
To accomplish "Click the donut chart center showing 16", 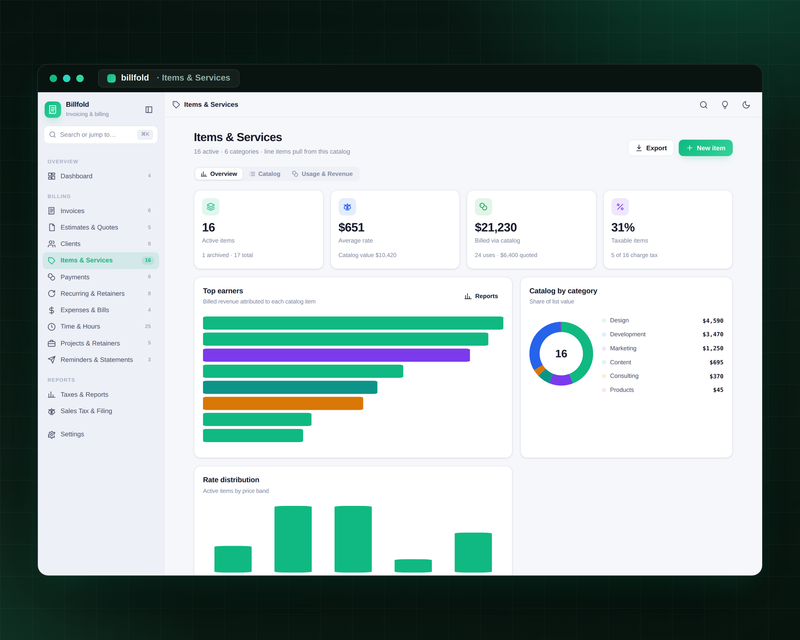I will (x=561, y=354).
